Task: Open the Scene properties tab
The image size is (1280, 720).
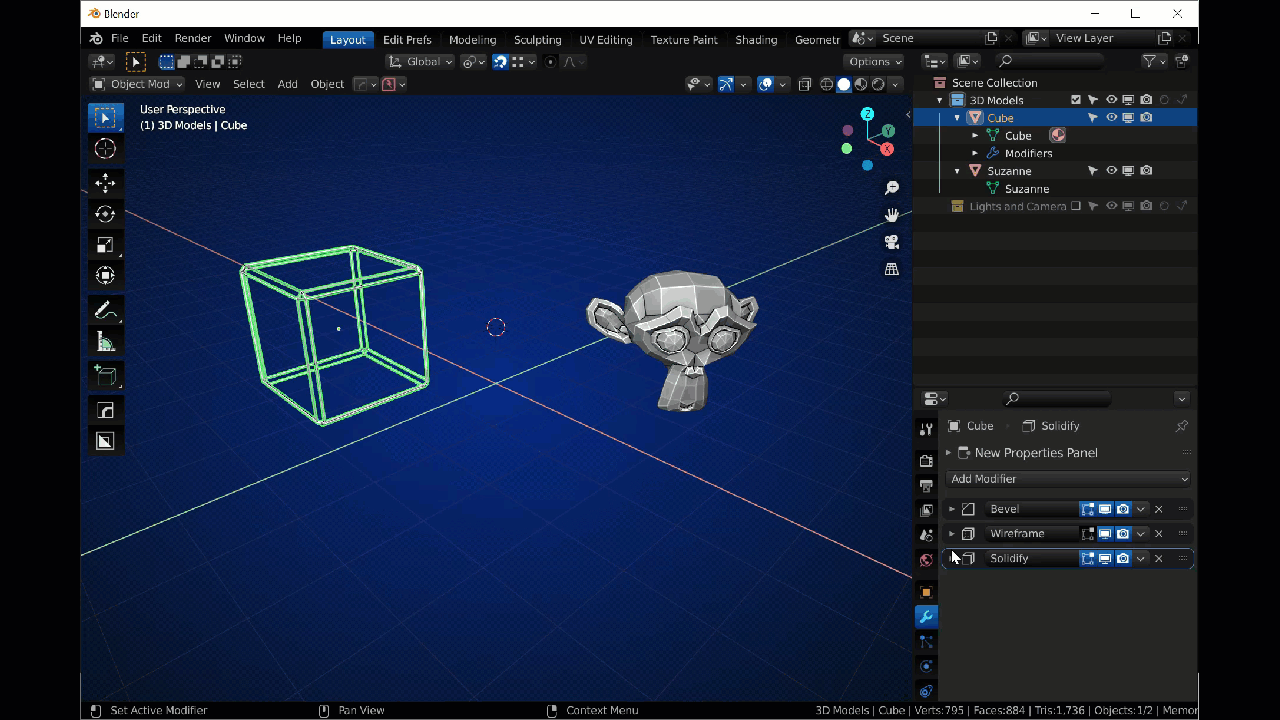Action: click(x=926, y=535)
